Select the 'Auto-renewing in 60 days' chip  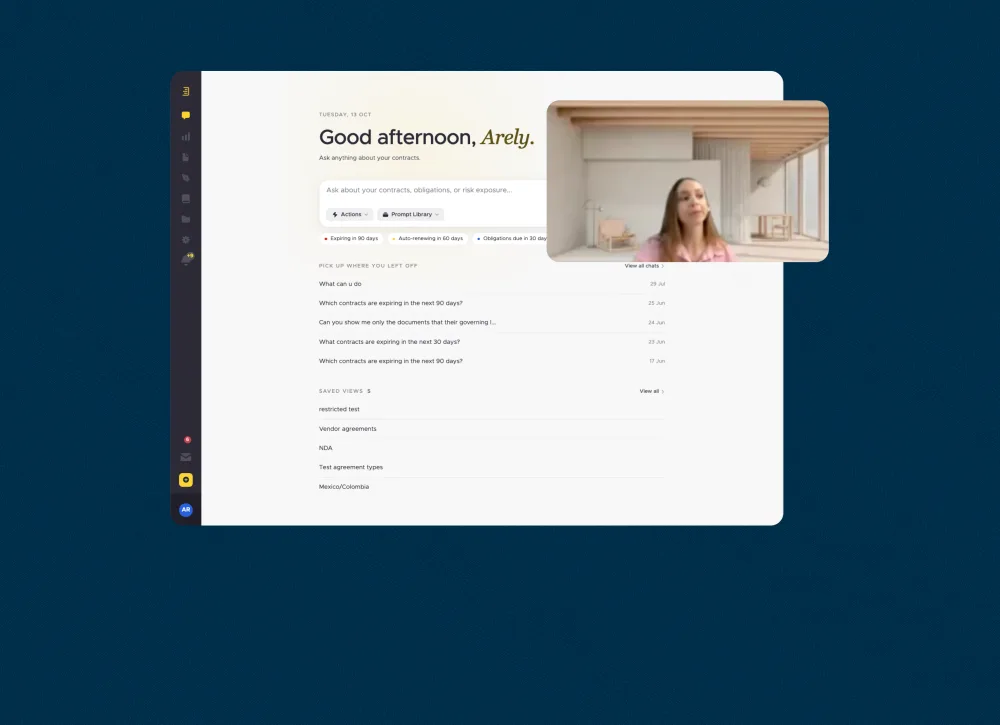pyautogui.click(x=427, y=238)
